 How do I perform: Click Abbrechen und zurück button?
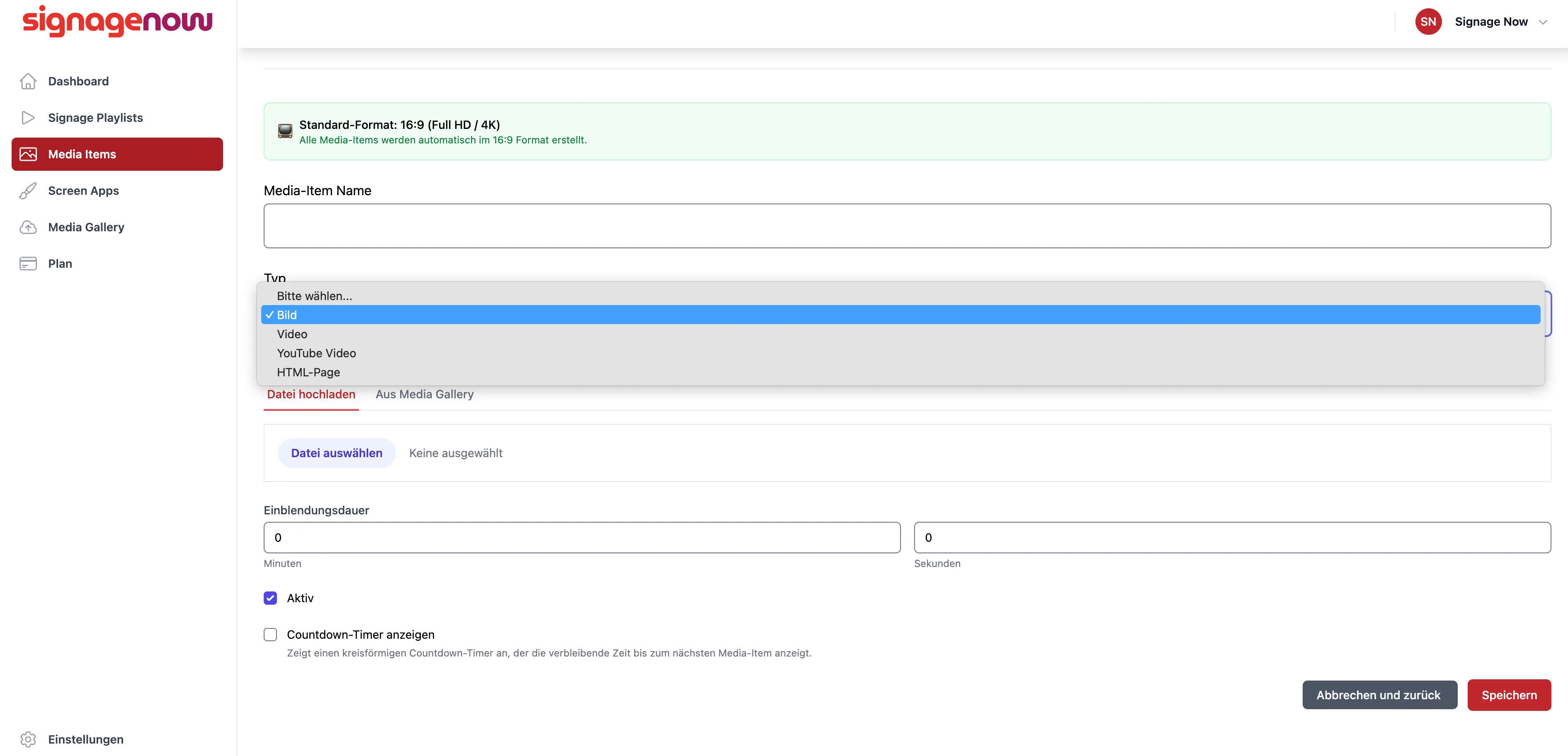pyautogui.click(x=1379, y=695)
